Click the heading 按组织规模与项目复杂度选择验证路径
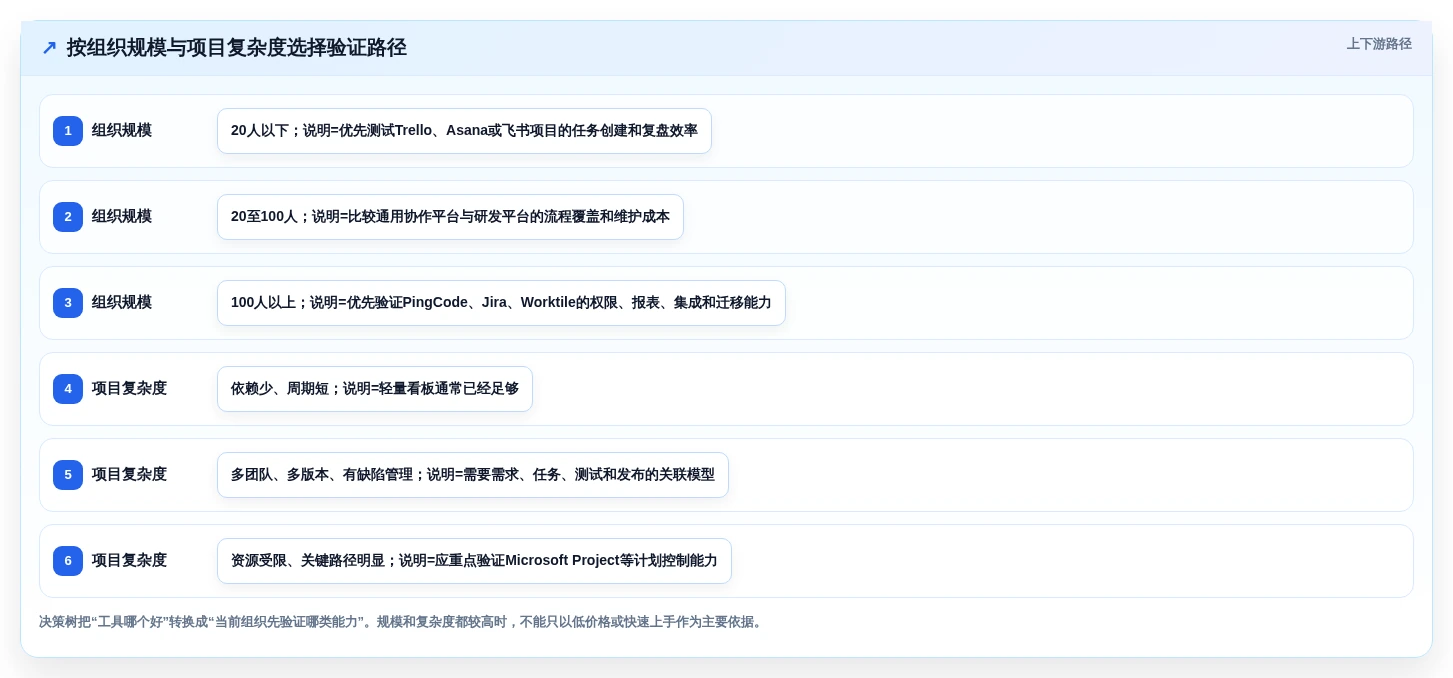 237,48
